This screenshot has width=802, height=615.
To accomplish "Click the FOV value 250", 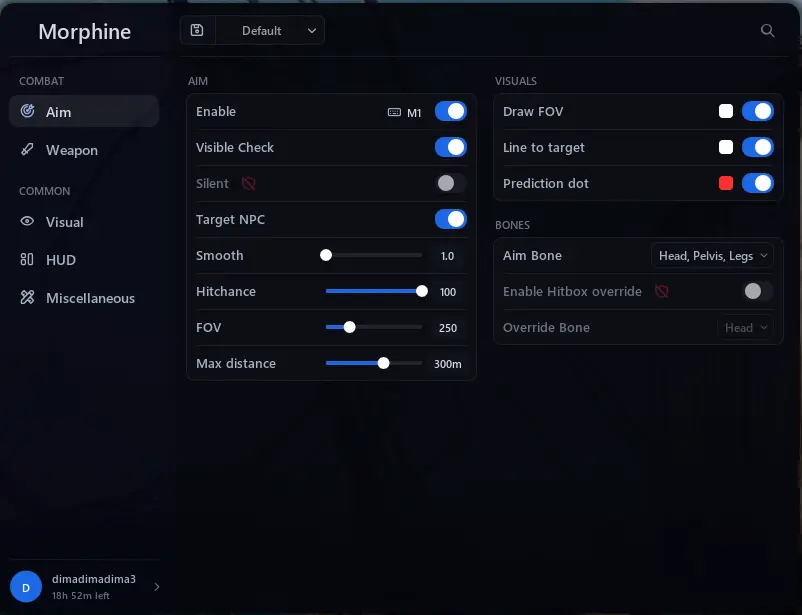I will pos(448,328).
